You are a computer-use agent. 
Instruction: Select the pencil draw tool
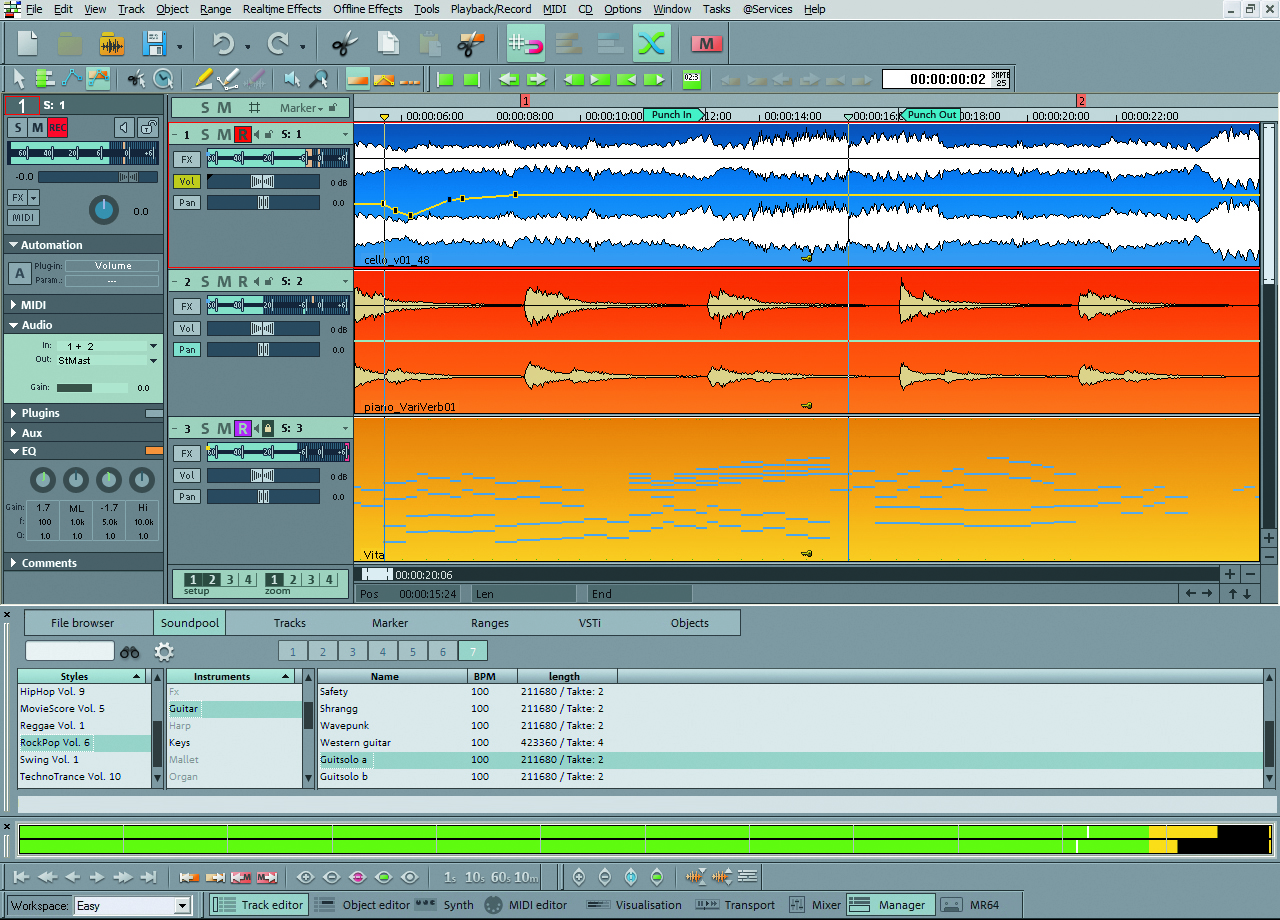click(203, 79)
